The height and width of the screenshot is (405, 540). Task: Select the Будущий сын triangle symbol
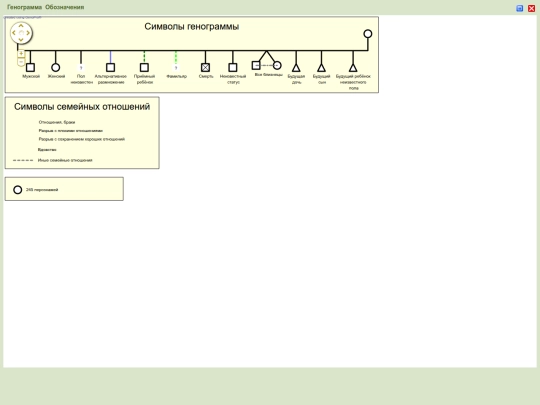tap(321, 68)
